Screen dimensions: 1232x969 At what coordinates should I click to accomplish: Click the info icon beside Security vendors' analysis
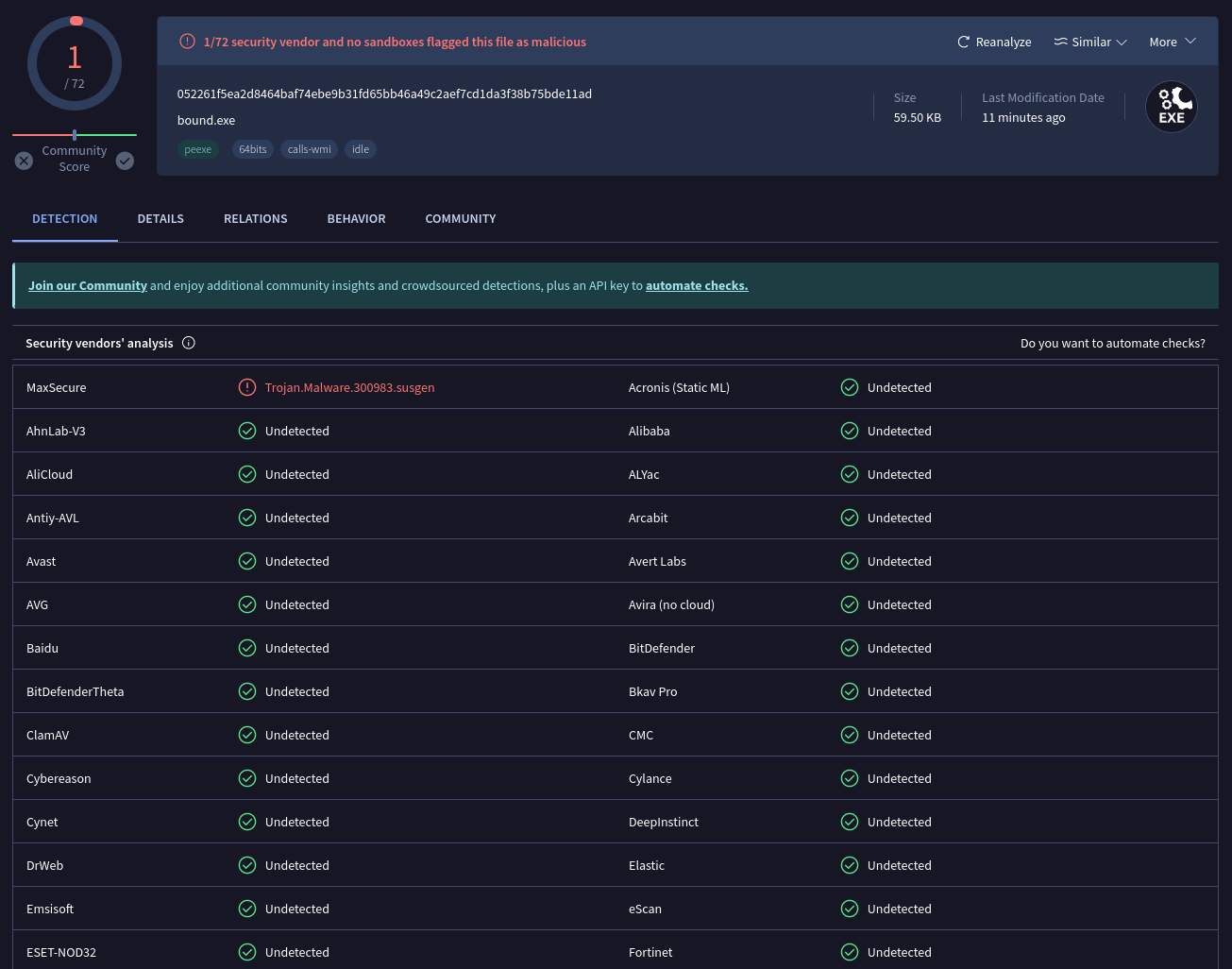(x=189, y=343)
